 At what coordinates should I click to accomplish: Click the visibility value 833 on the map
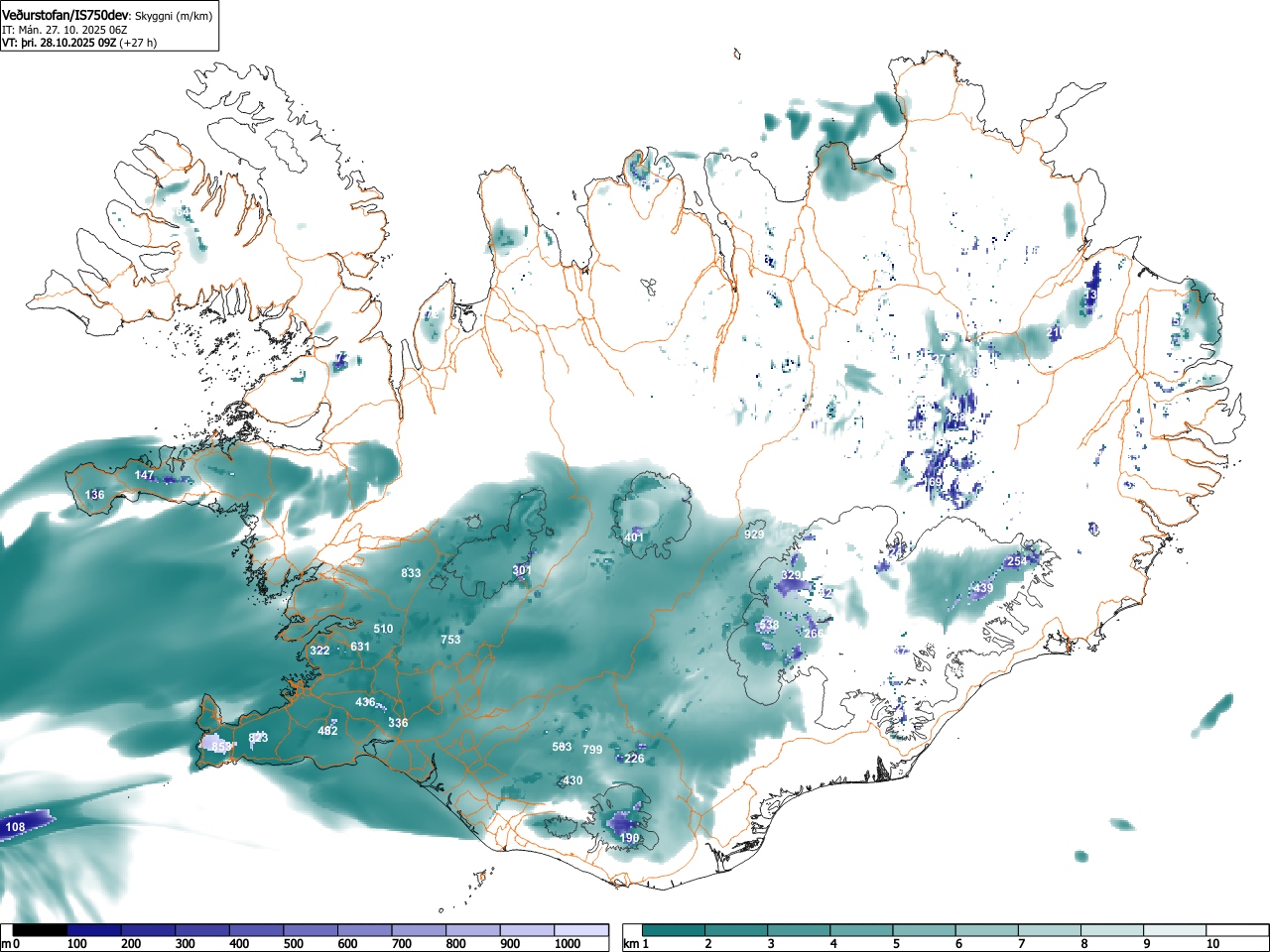(x=411, y=573)
